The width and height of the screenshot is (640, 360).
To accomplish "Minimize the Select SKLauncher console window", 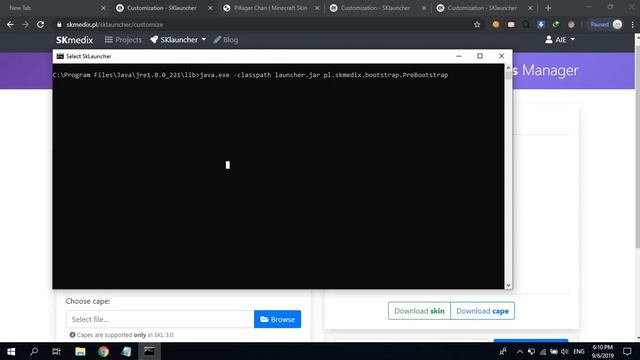I will point(459,56).
